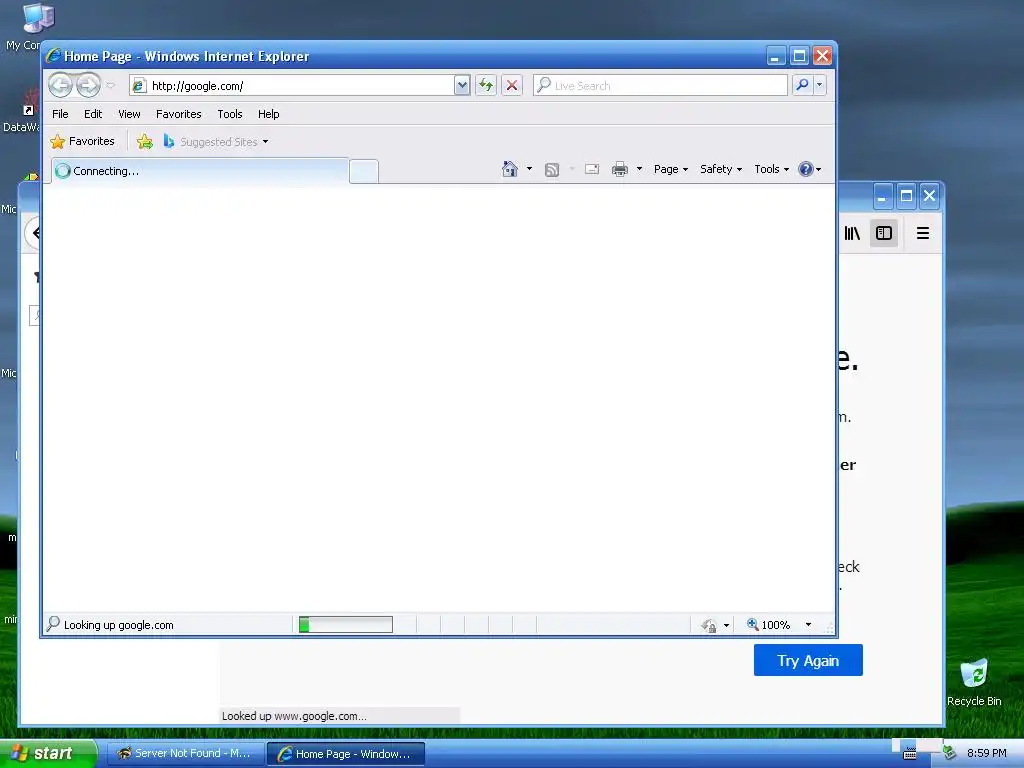Click the Forward arrow in Internet Explorer

[88, 85]
